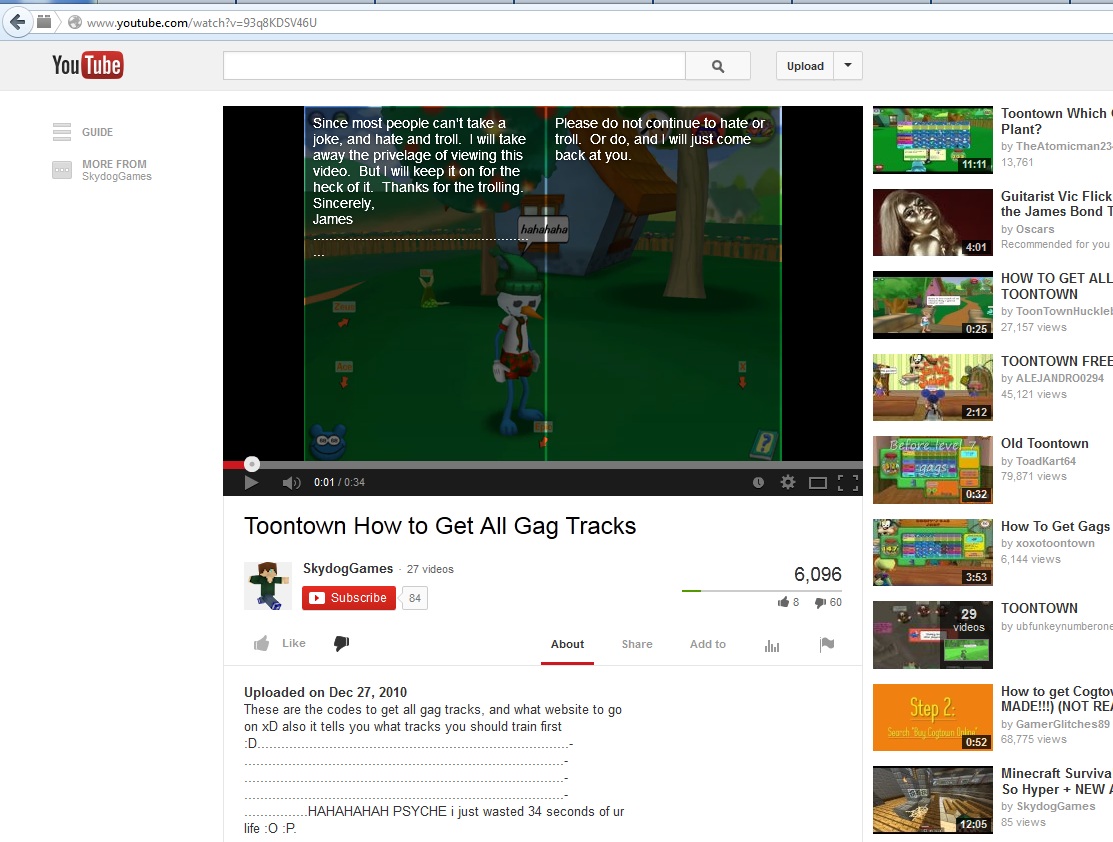Click the search magnifier button
This screenshot has height=842, width=1113.
pos(718,66)
